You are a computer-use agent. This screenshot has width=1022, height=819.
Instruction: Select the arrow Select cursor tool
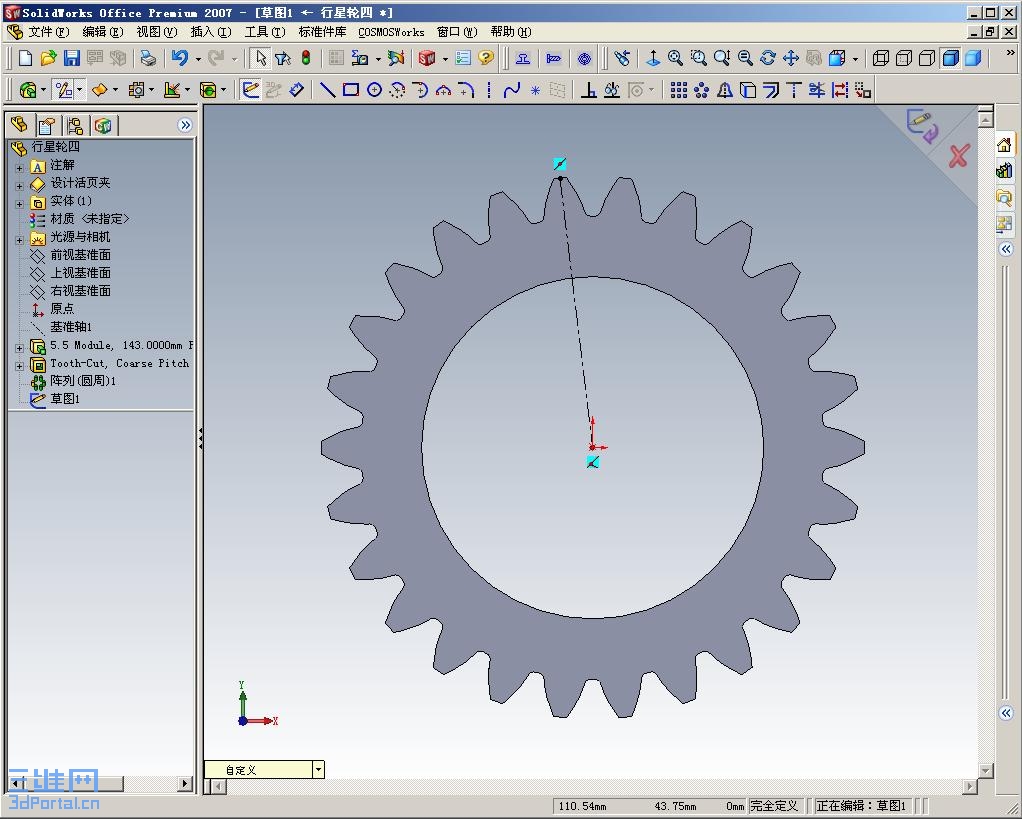tap(261, 58)
